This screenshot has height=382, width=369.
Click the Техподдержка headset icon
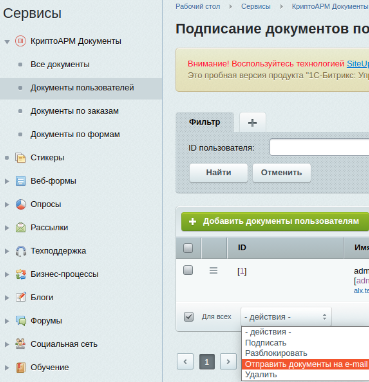point(21,251)
